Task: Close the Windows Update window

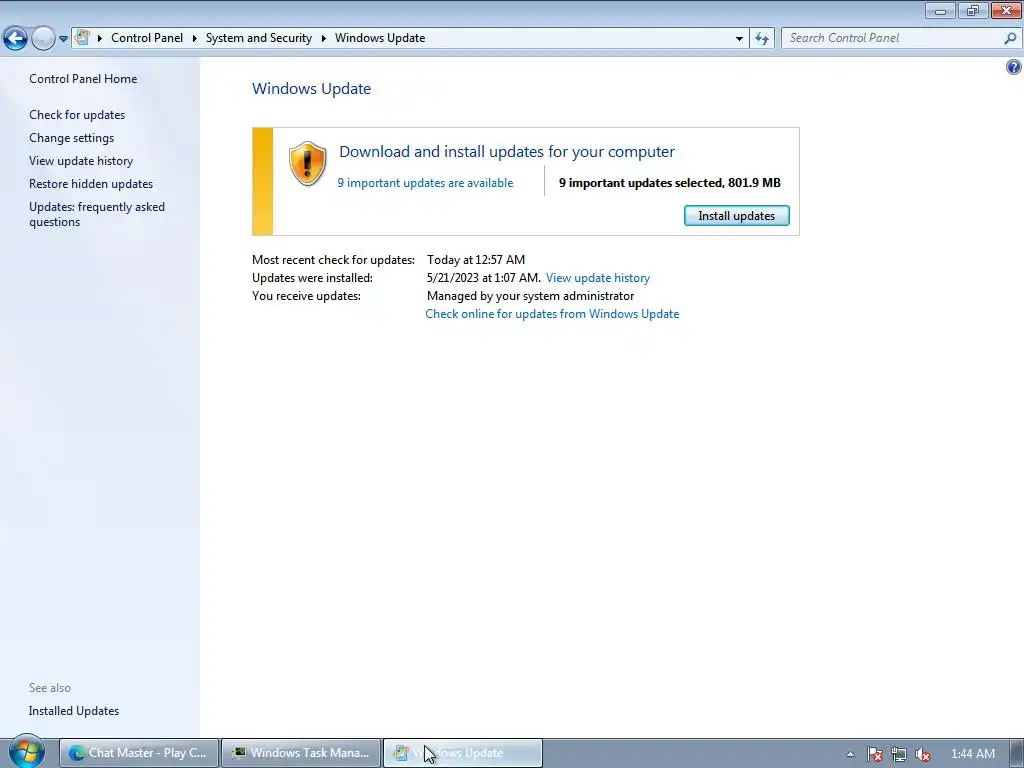Action: coord(1006,10)
